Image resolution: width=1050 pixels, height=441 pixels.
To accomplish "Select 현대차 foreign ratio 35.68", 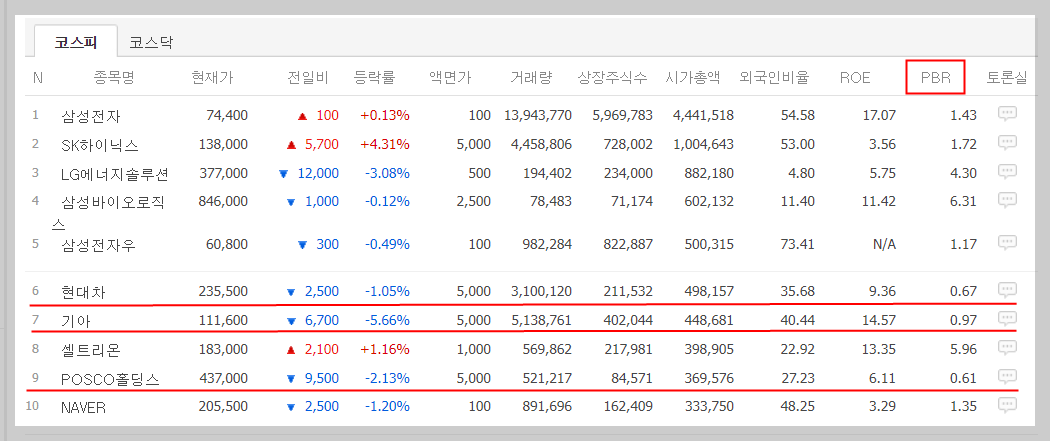I will click(798, 291).
